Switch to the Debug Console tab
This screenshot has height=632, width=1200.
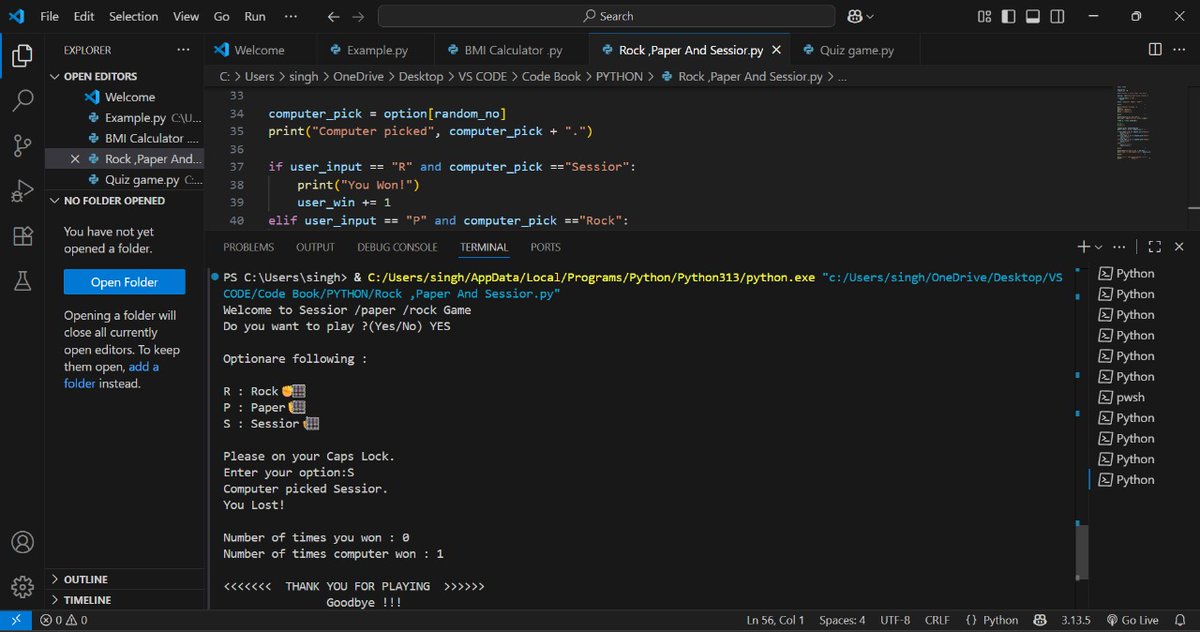point(397,247)
